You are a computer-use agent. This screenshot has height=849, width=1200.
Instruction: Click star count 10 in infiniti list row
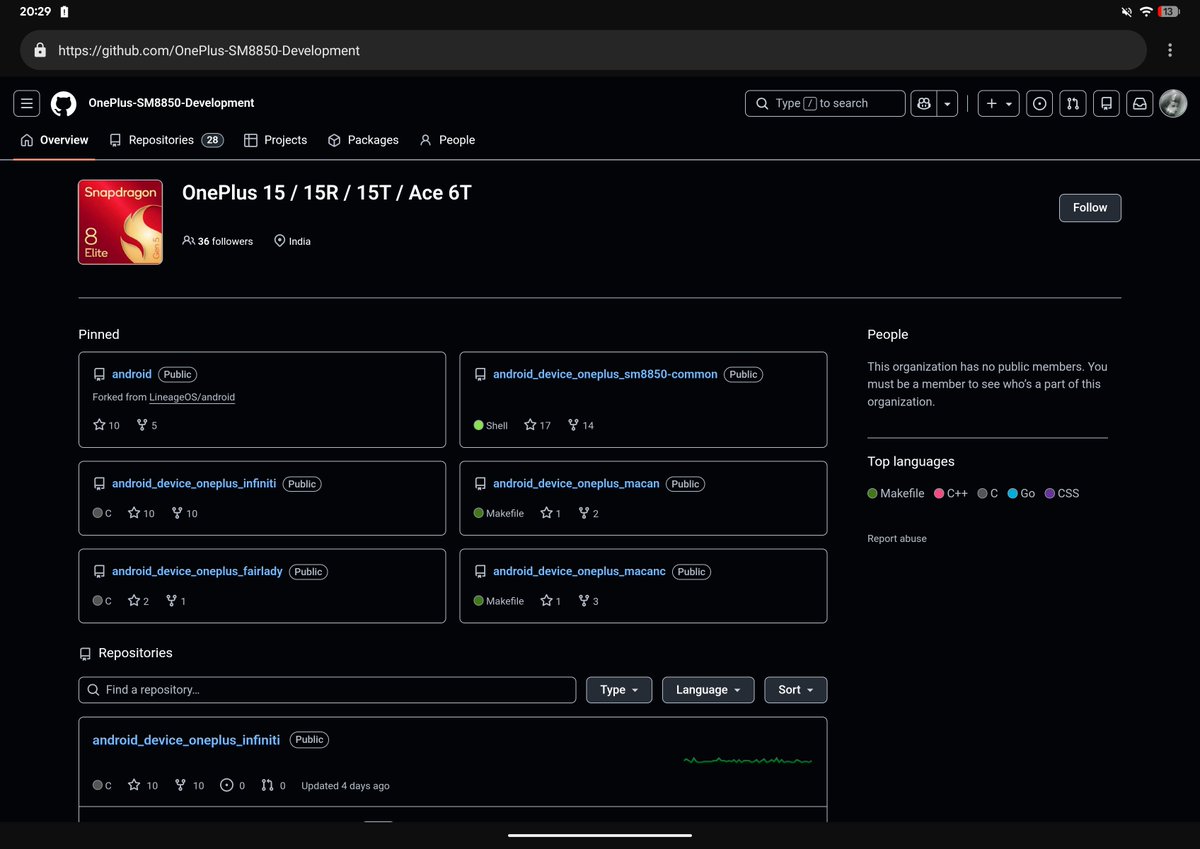[x=143, y=785]
